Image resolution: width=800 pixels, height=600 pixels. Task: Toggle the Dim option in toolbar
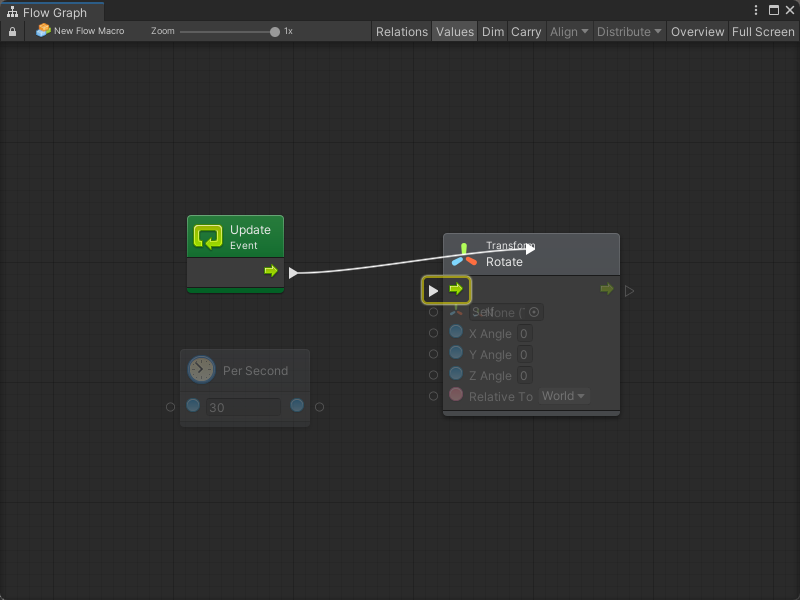click(x=493, y=32)
